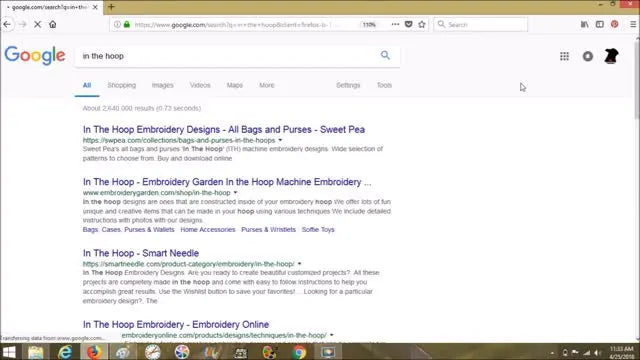Close the google.com search tab
This screenshot has width=640, height=360.
(x=95, y=7)
